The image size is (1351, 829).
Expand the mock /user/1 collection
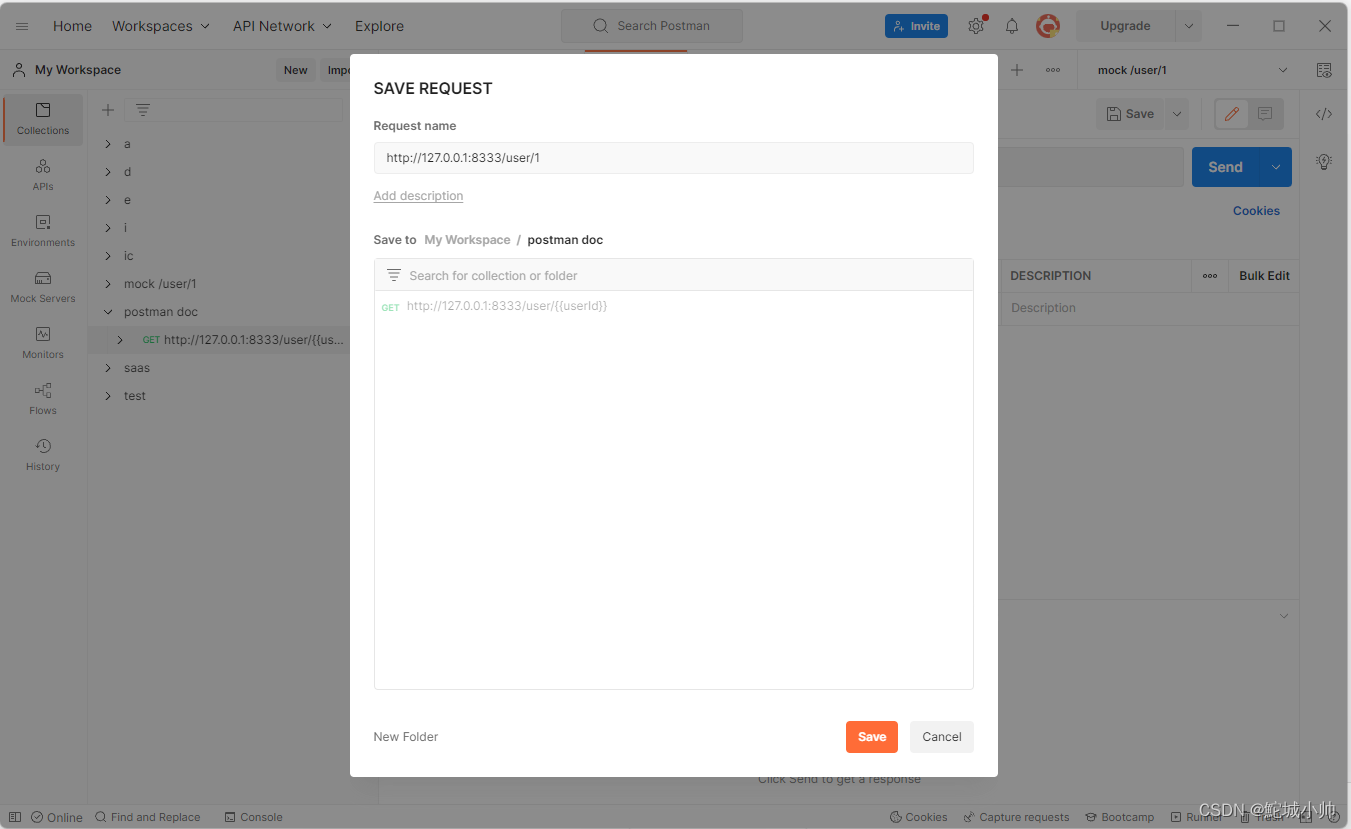point(108,284)
